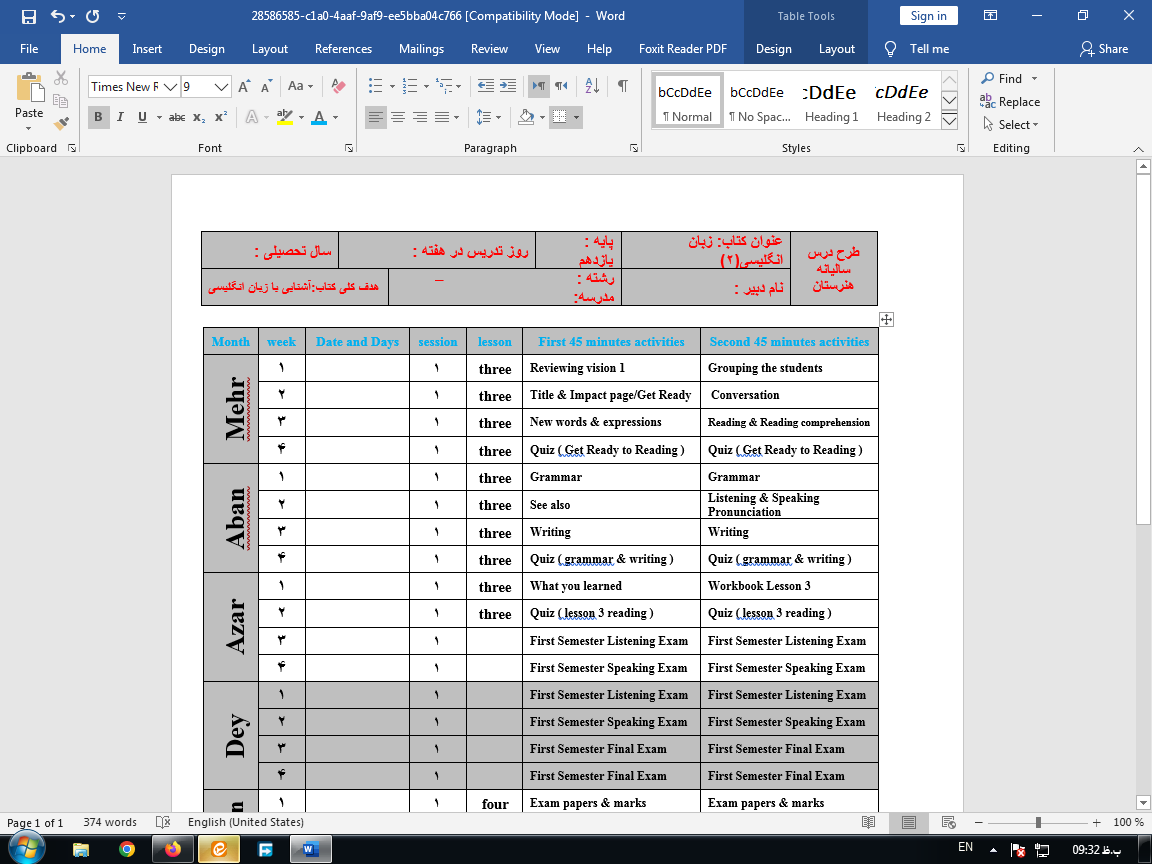
Task: Redo the last action
Action: (93, 15)
